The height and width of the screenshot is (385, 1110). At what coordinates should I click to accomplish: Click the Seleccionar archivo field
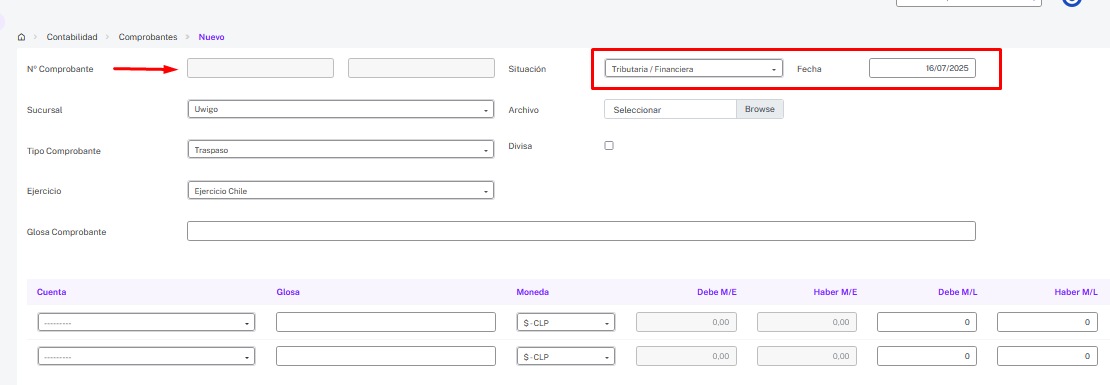[x=670, y=109]
